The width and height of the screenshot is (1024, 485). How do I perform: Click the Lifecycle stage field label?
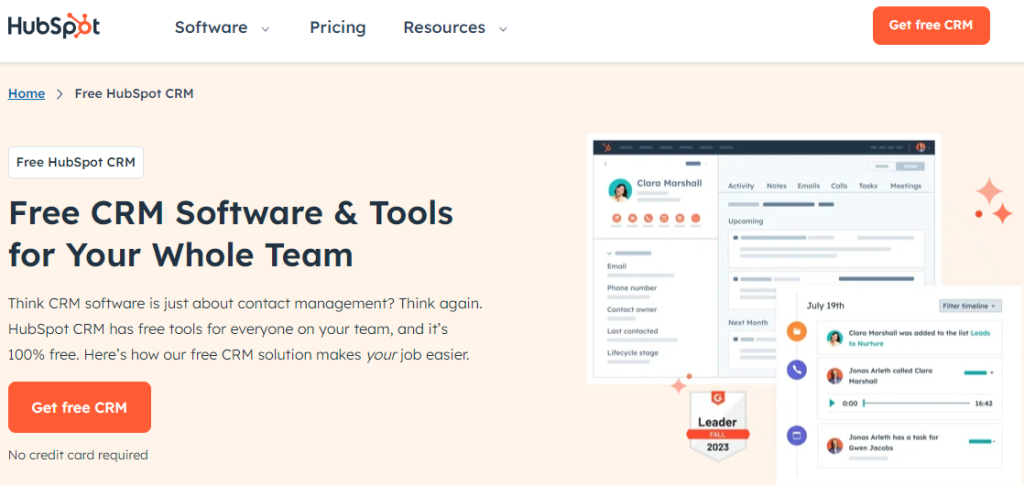click(x=632, y=352)
